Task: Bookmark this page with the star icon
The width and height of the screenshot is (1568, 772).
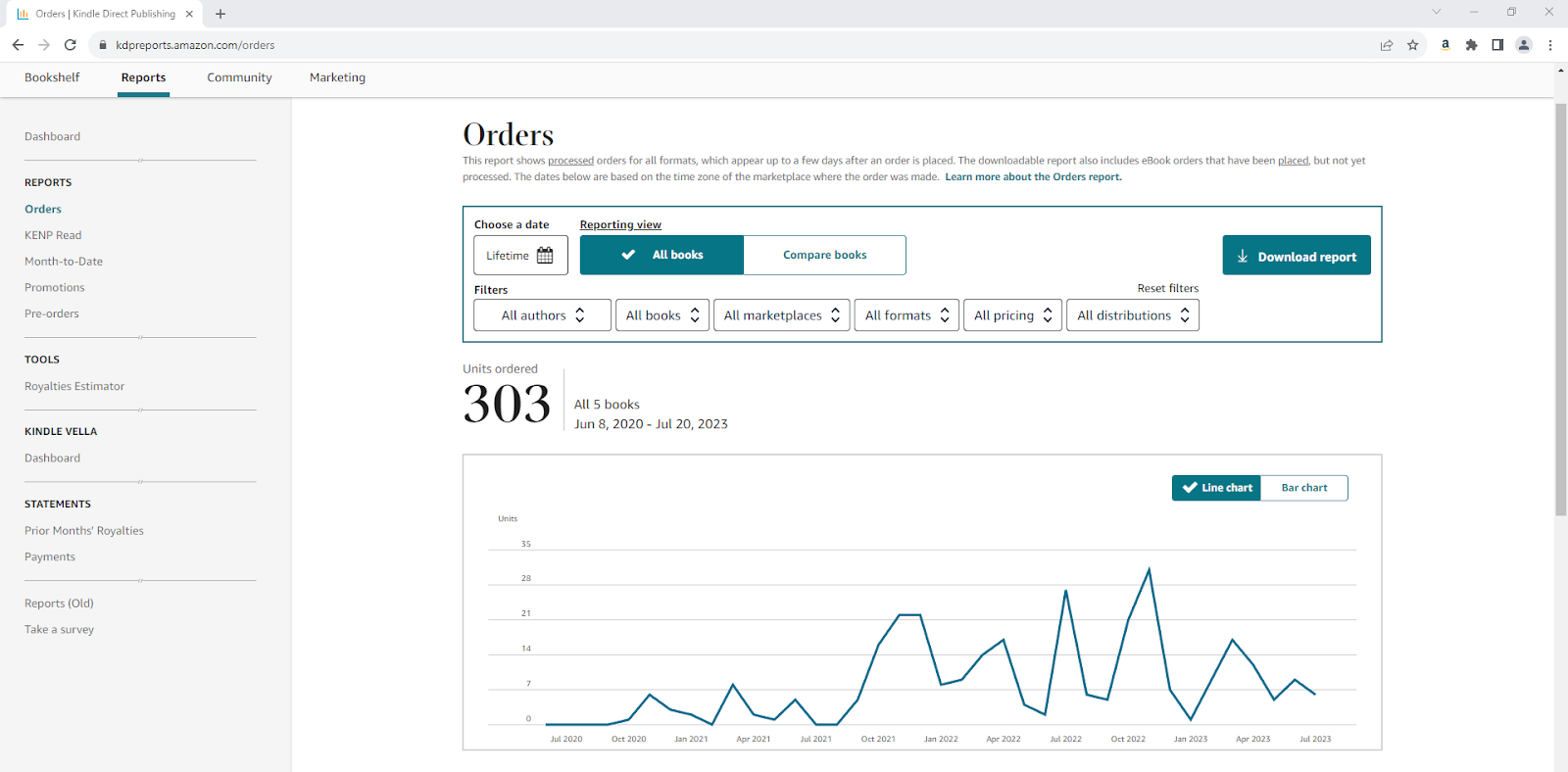Action: pyautogui.click(x=1413, y=45)
